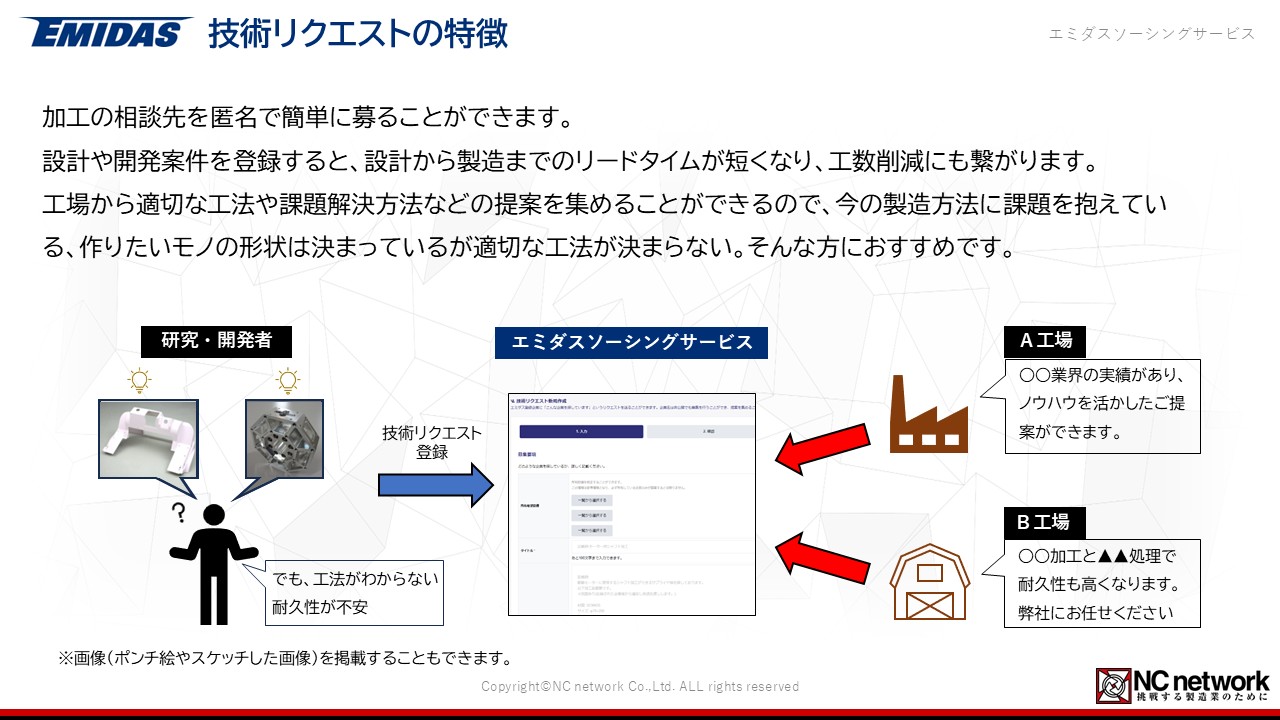Click the lightbulb above the white part photo

[139, 381]
